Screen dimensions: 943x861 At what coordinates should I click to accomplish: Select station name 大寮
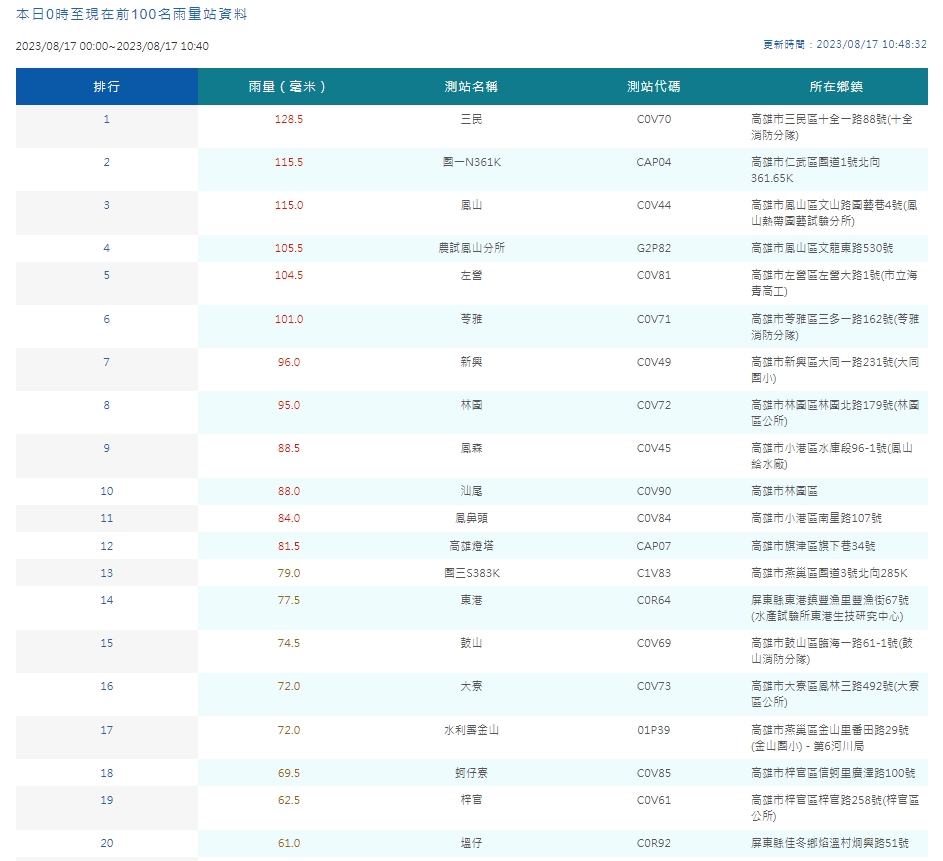pos(472,686)
